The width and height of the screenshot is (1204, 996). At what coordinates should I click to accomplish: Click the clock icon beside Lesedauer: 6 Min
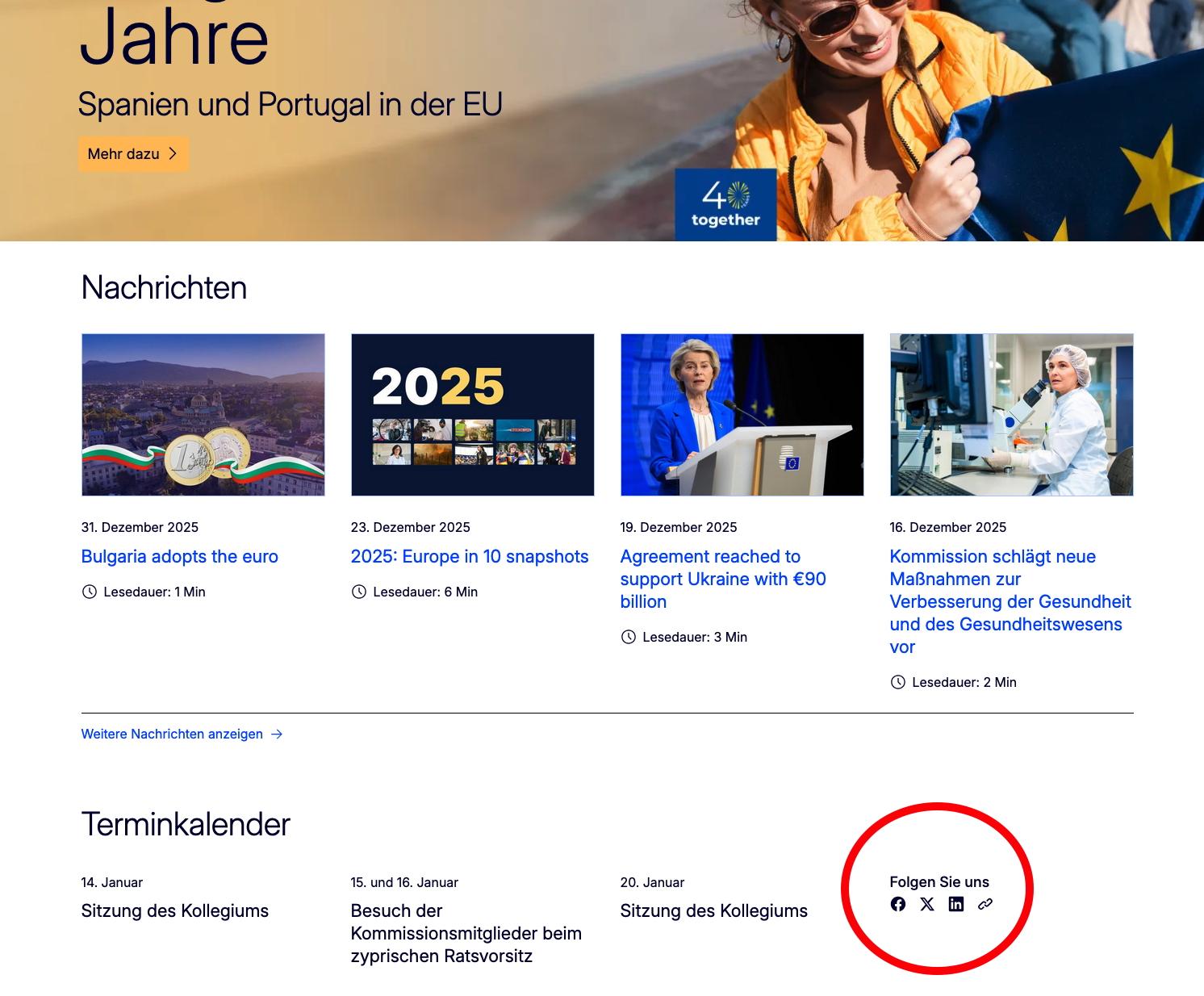point(358,592)
